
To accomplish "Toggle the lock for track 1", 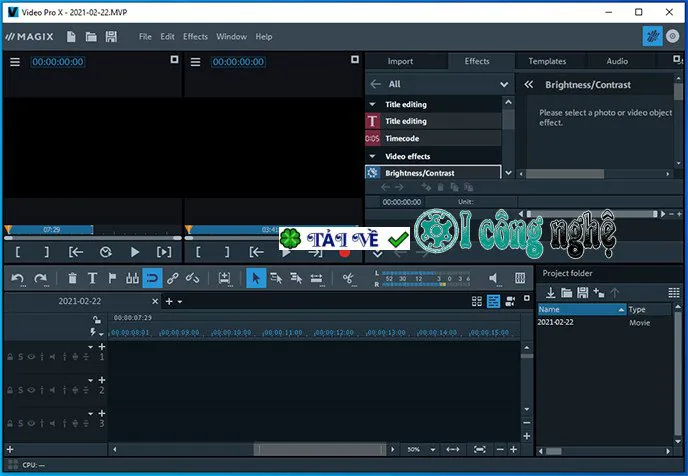I will coord(10,357).
